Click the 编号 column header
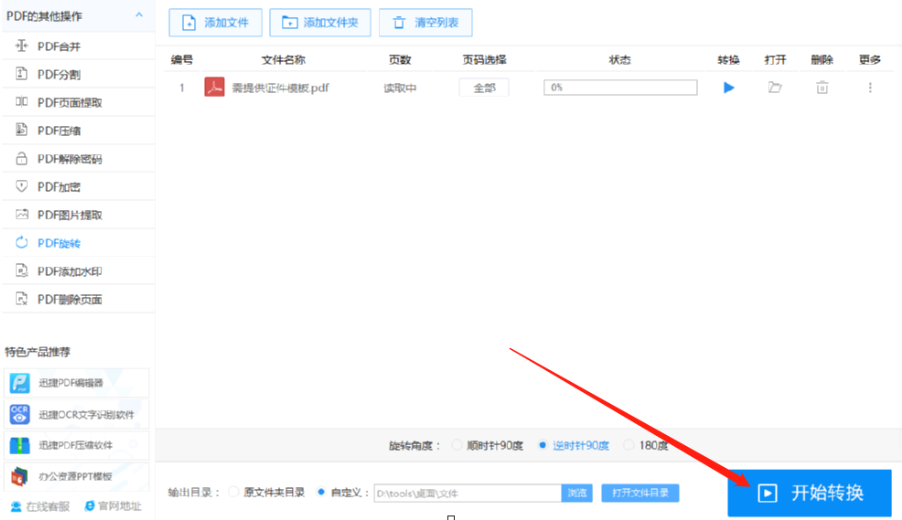The image size is (902, 520). point(182,60)
